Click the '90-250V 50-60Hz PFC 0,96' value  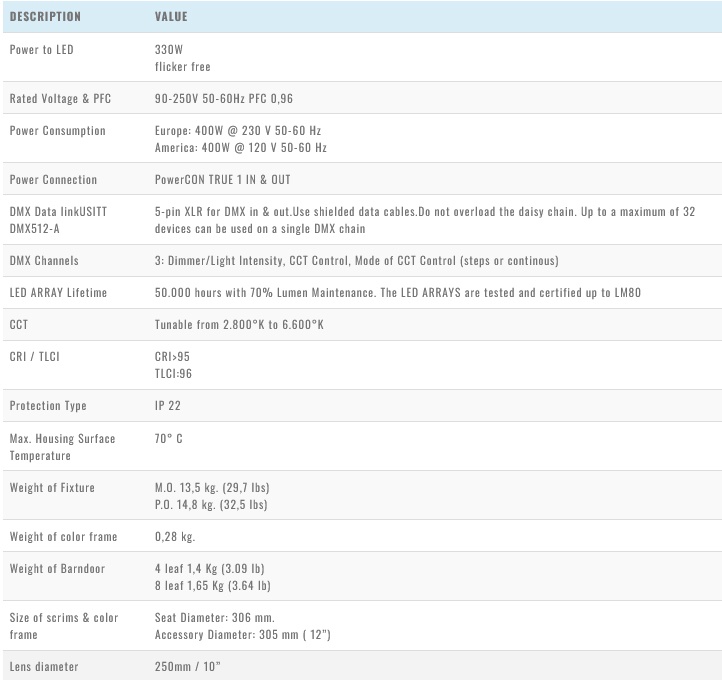pyautogui.click(x=223, y=99)
